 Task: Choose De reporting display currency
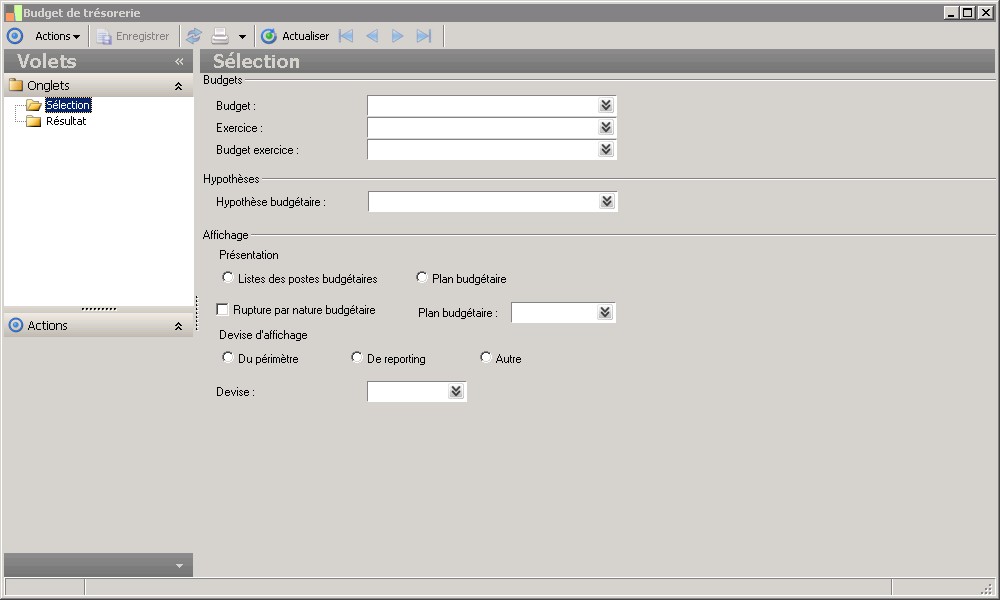357,358
